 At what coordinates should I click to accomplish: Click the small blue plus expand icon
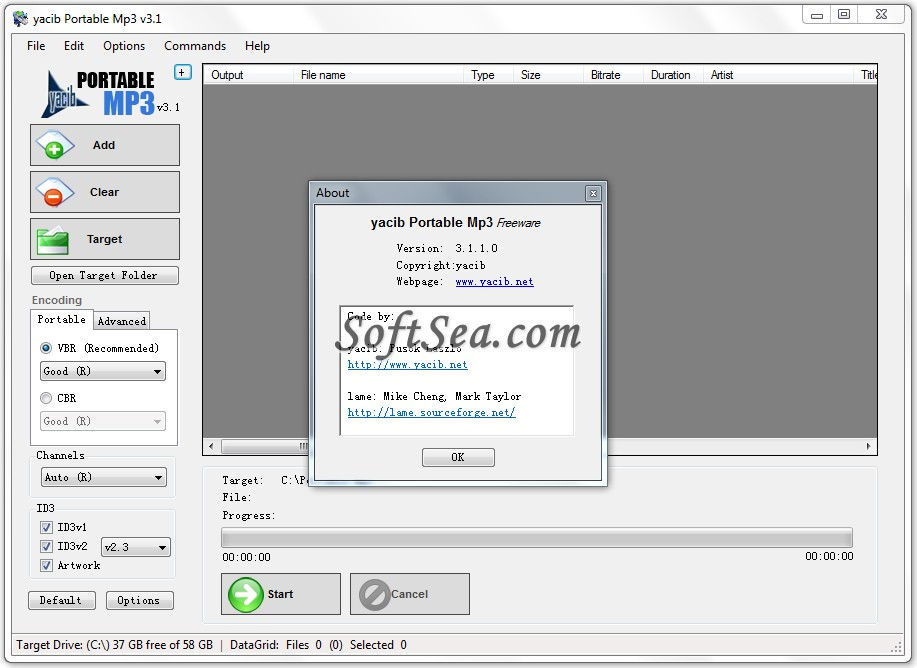(182, 73)
